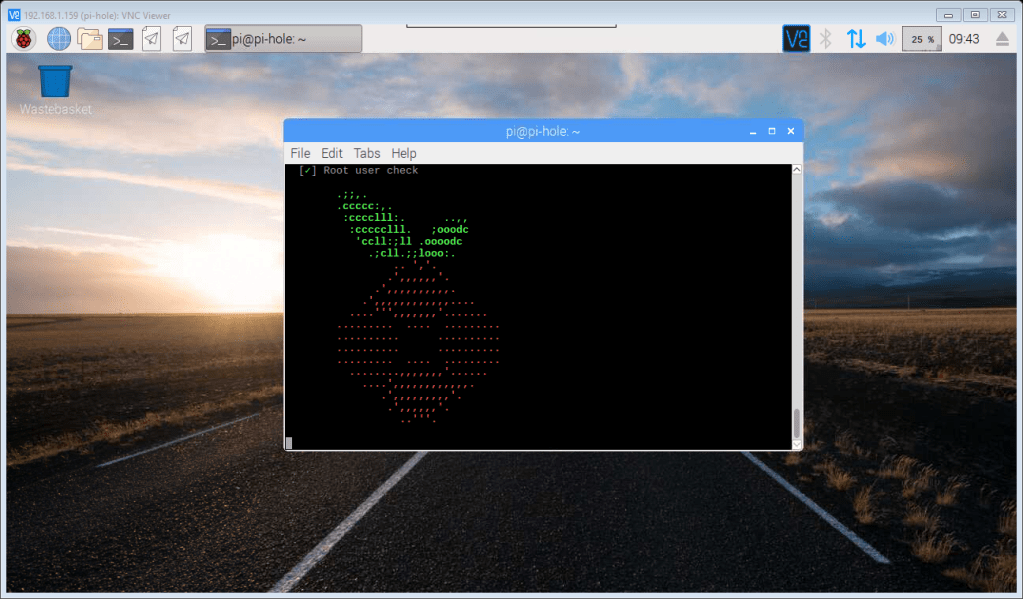Open the Tabs menu in terminal
This screenshot has width=1023, height=599.
click(367, 153)
